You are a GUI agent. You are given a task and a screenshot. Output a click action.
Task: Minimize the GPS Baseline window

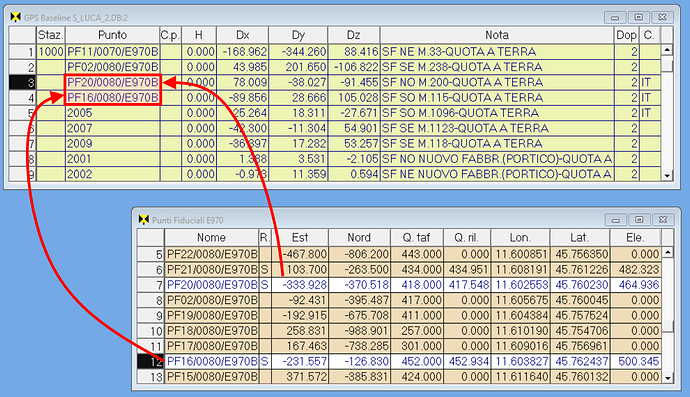[x=615, y=18]
